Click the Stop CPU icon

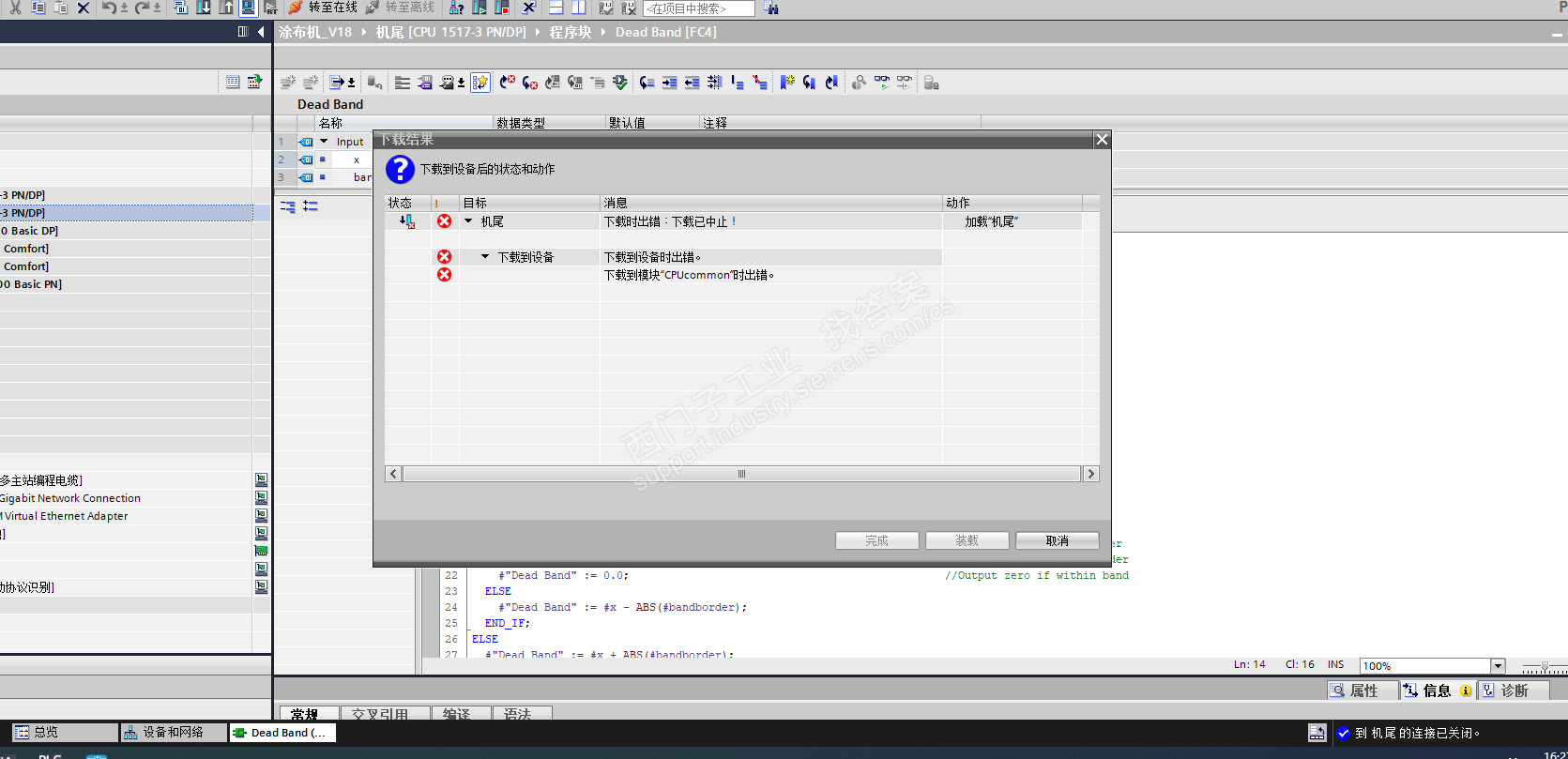point(502,8)
